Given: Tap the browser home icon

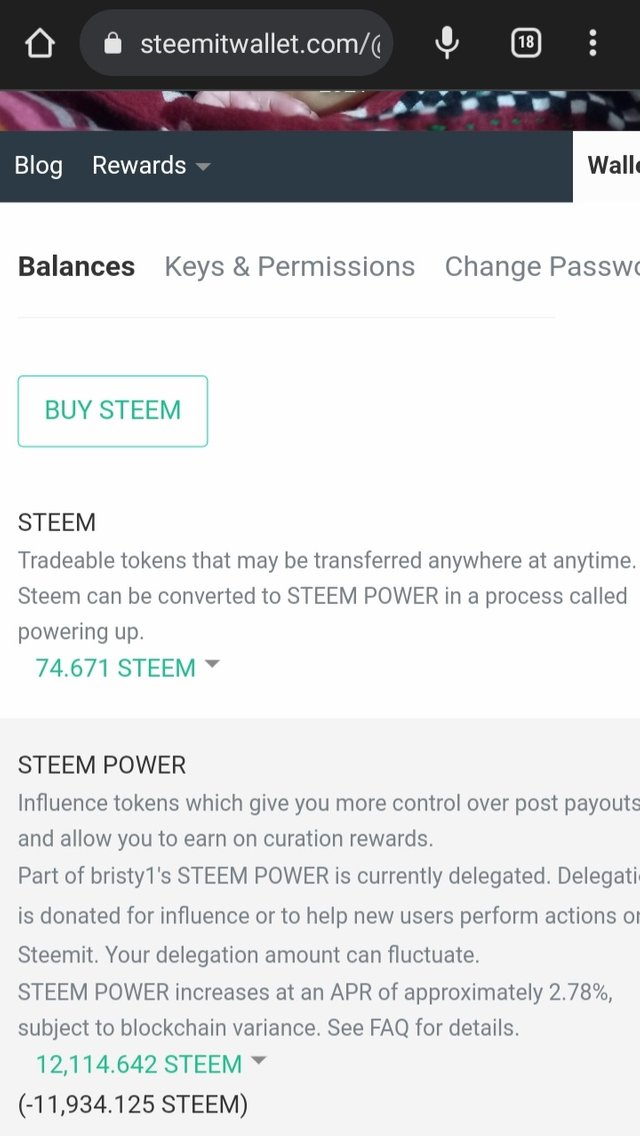Looking at the screenshot, I should pyautogui.click(x=40, y=44).
